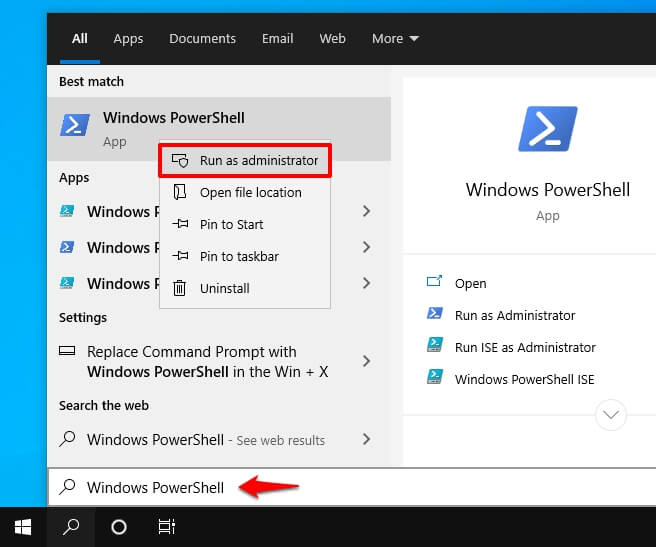Open Task View from the taskbar

point(167,527)
